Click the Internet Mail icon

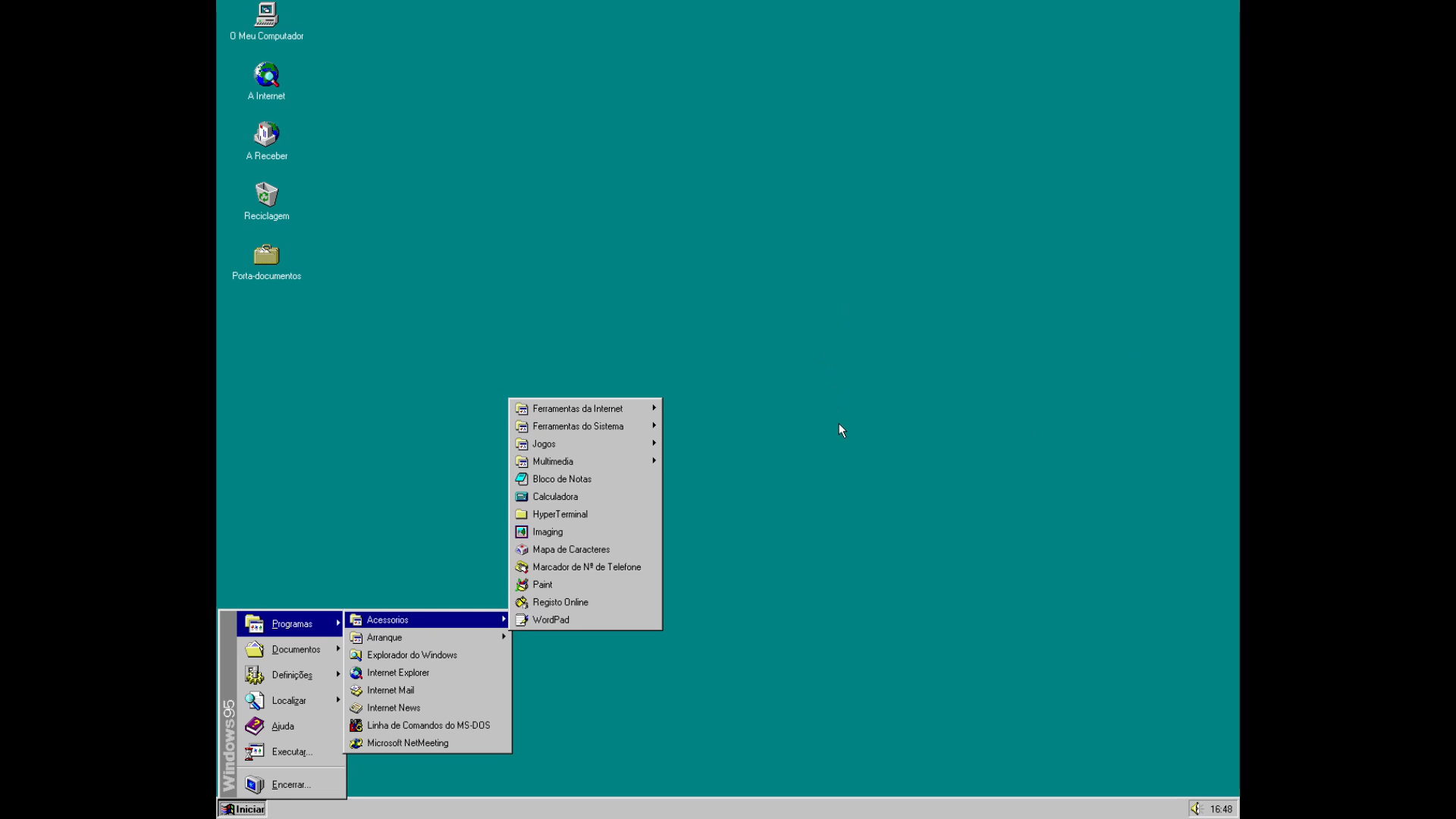[x=356, y=690]
